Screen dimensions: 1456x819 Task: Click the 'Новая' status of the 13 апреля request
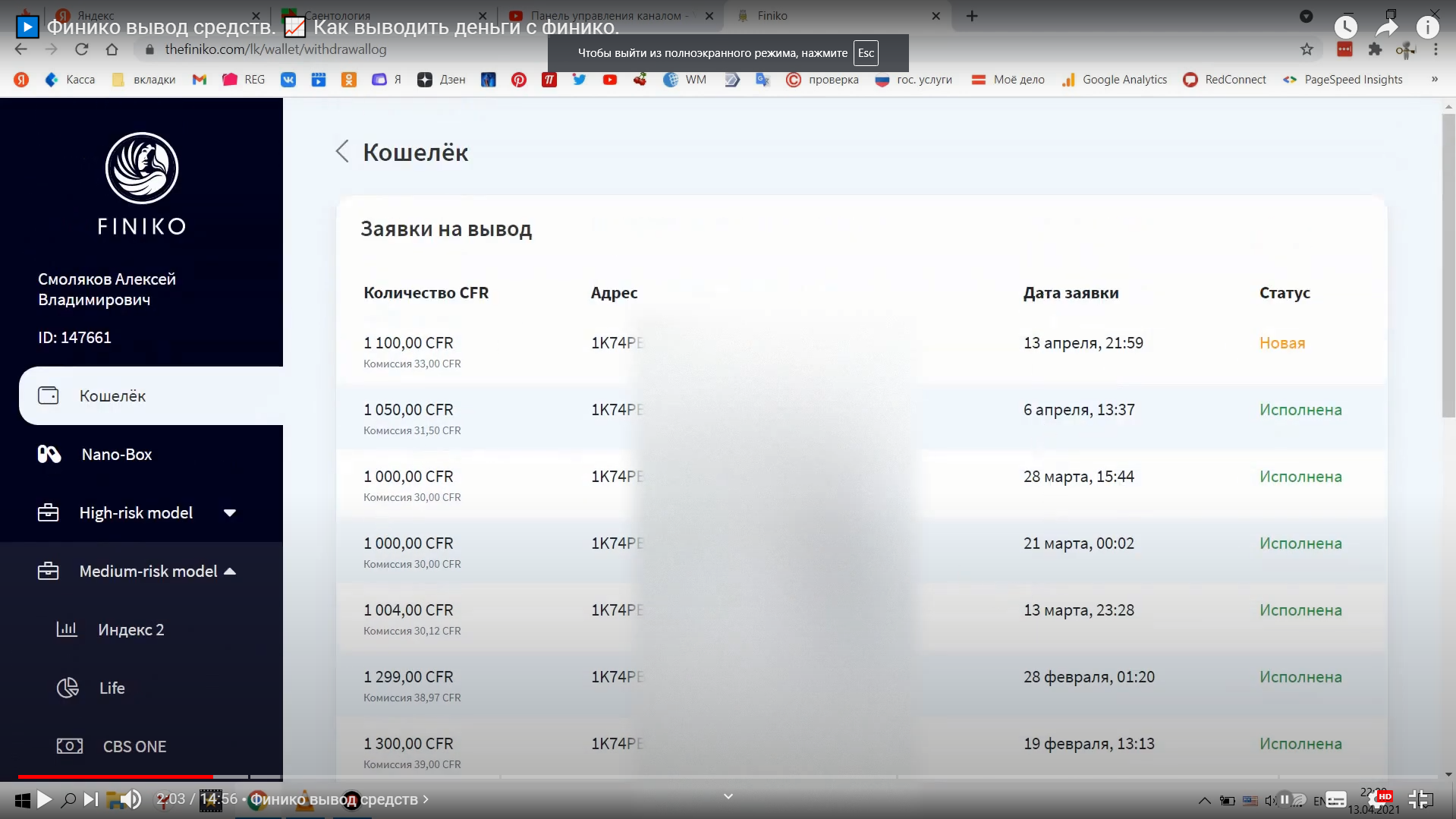click(x=1282, y=343)
